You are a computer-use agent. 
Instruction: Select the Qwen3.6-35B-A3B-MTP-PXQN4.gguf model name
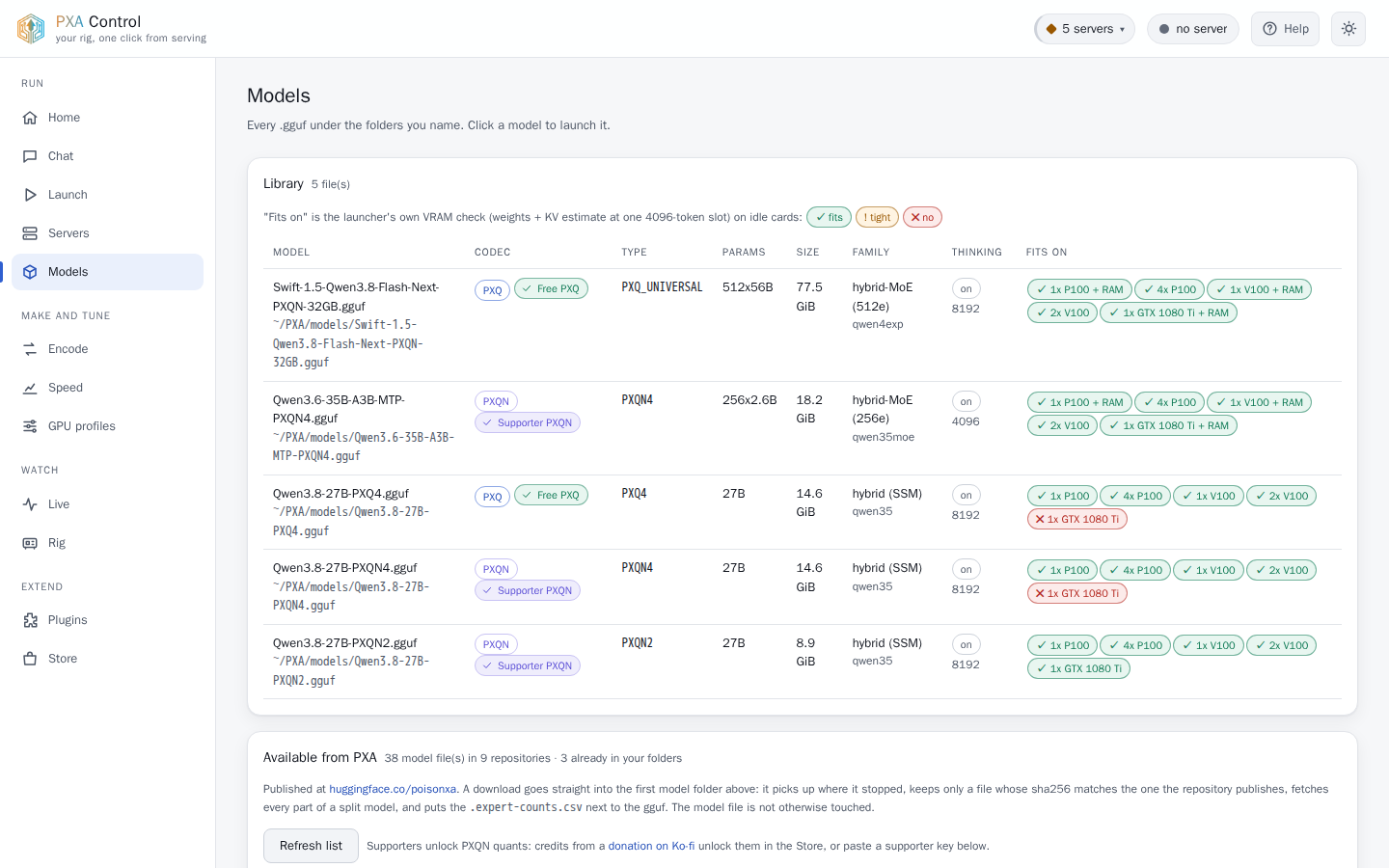click(x=339, y=409)
